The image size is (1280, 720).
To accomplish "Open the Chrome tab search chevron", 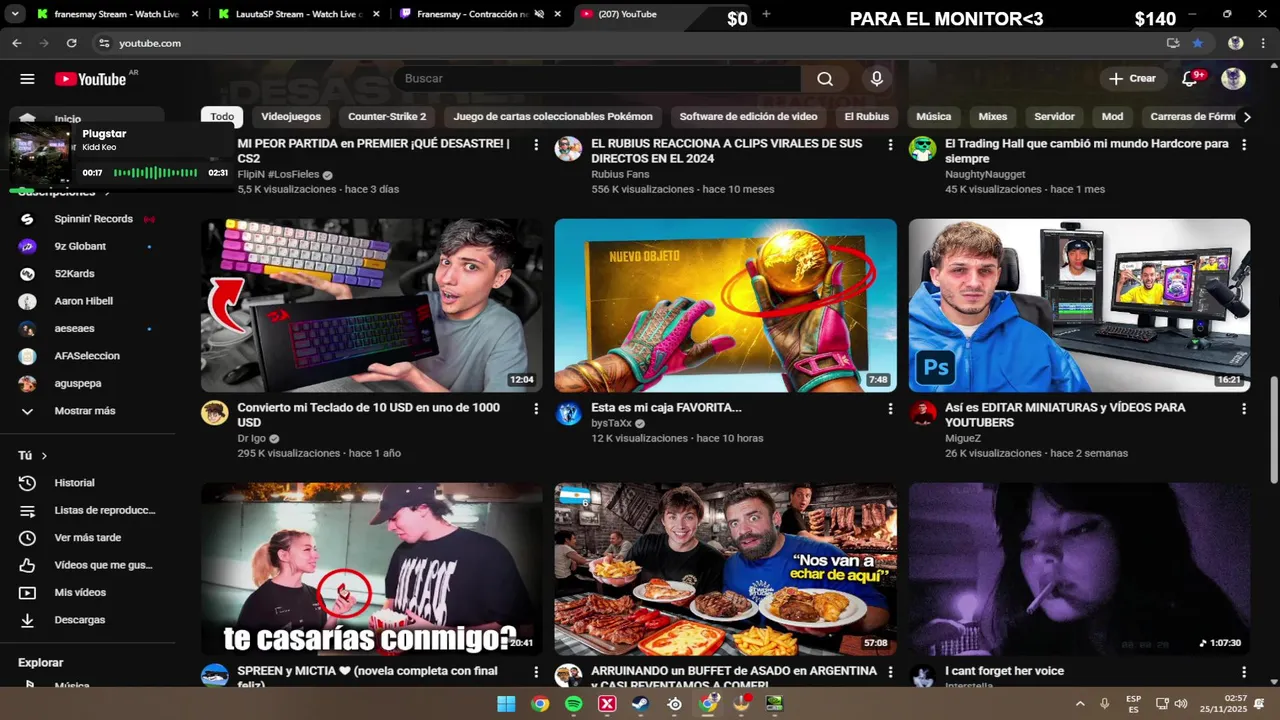I will point(13,15).
